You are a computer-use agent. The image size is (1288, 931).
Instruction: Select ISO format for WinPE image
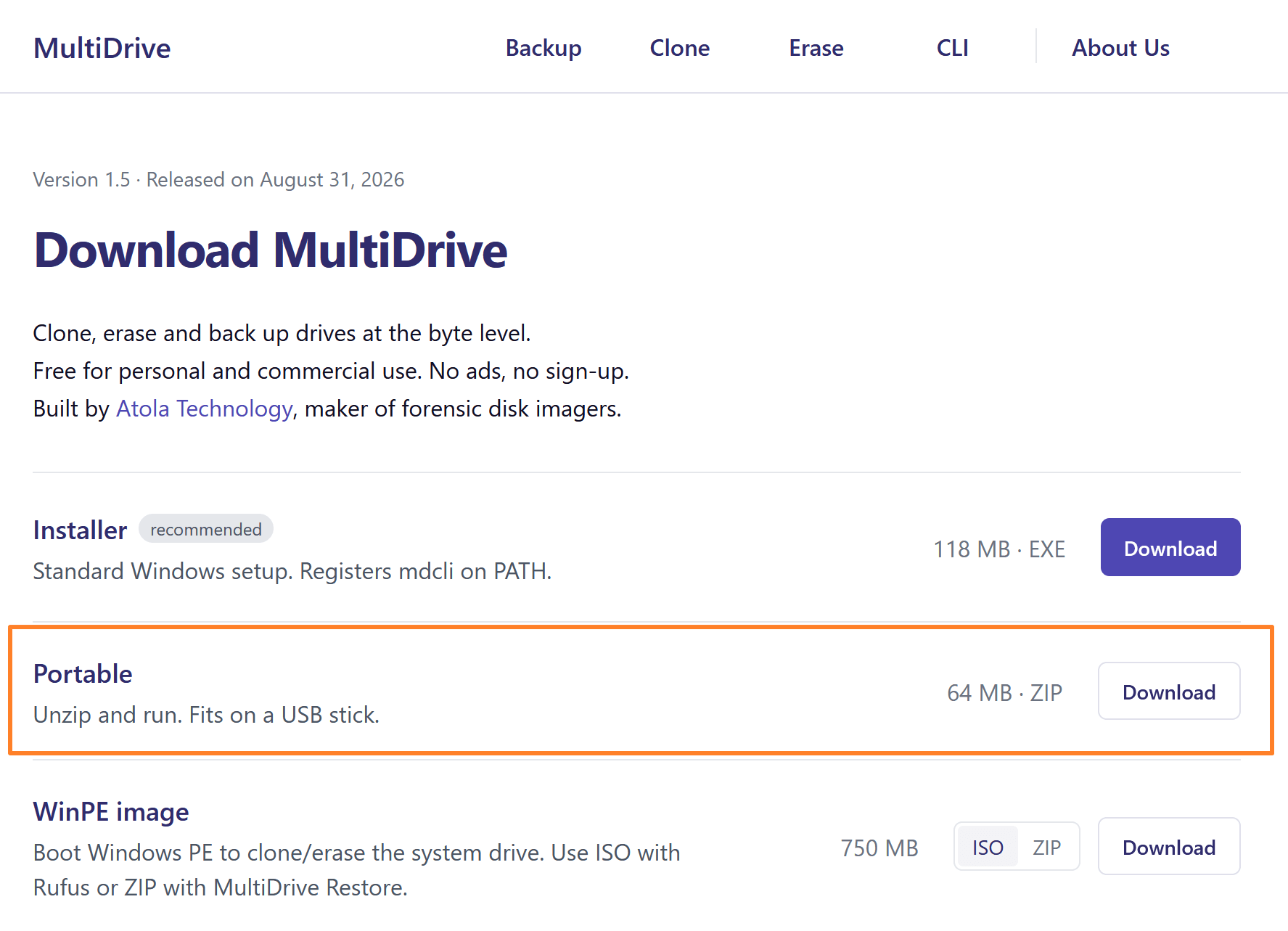988,847
